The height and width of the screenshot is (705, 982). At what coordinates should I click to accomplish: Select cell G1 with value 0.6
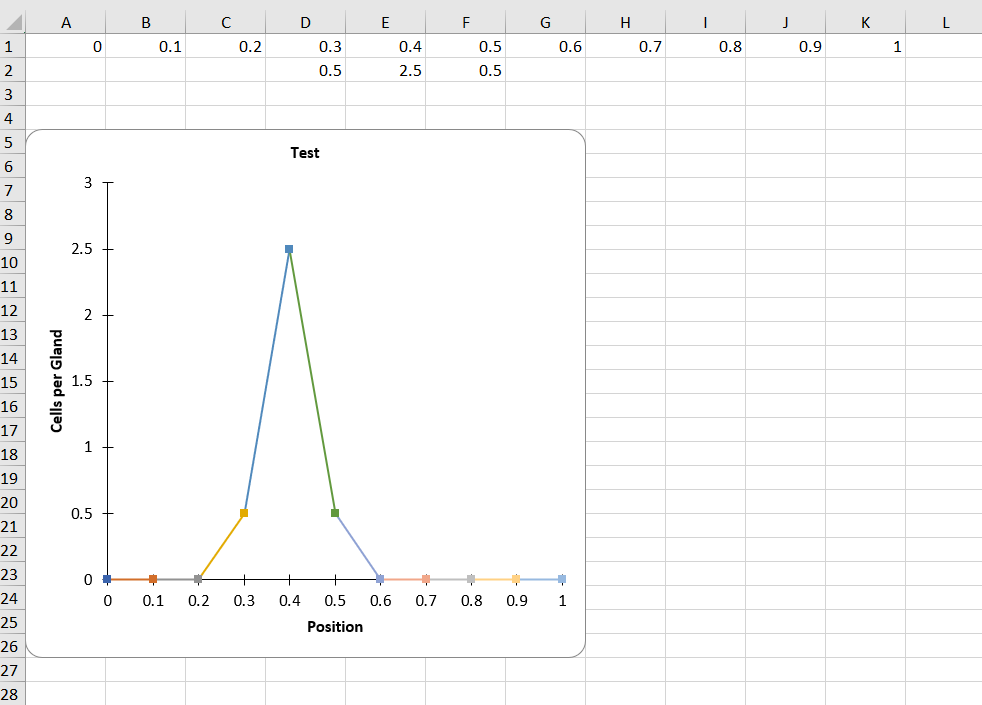tap(545, 47)
